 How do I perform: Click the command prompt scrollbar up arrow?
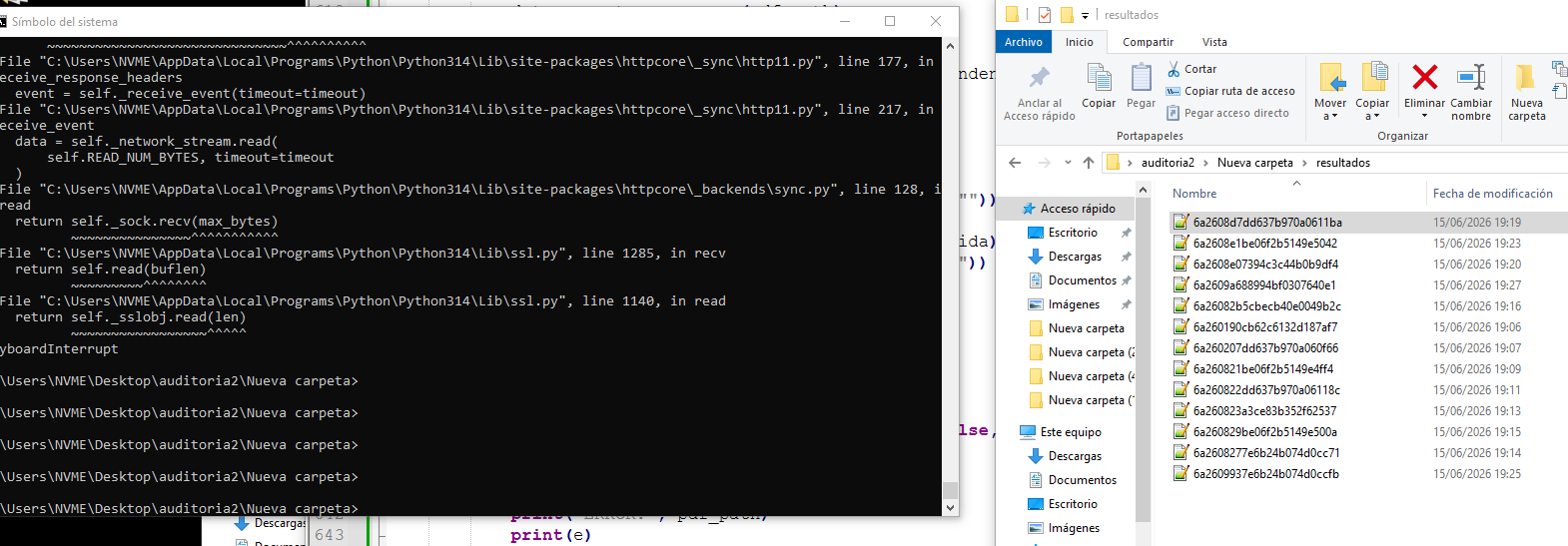pos(950,46)
